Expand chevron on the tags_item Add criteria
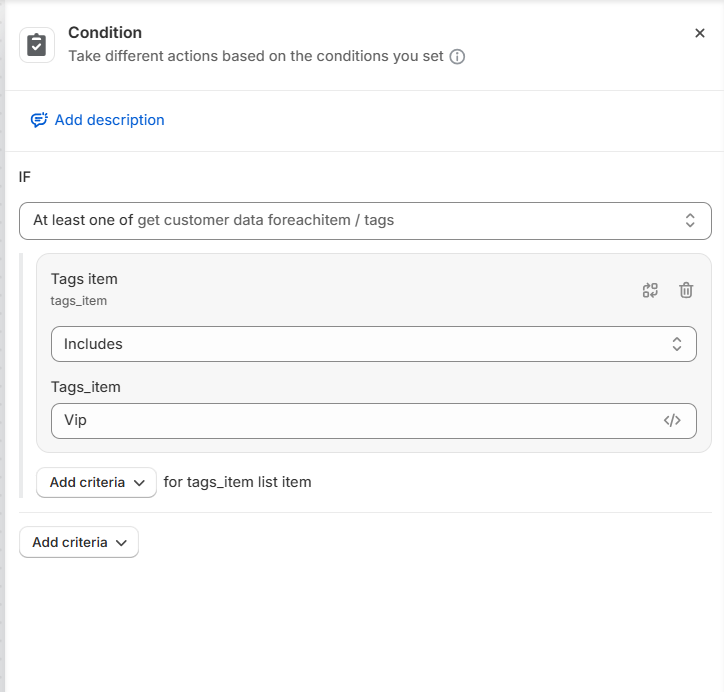The image size is (724, 692). click(139, 483)
